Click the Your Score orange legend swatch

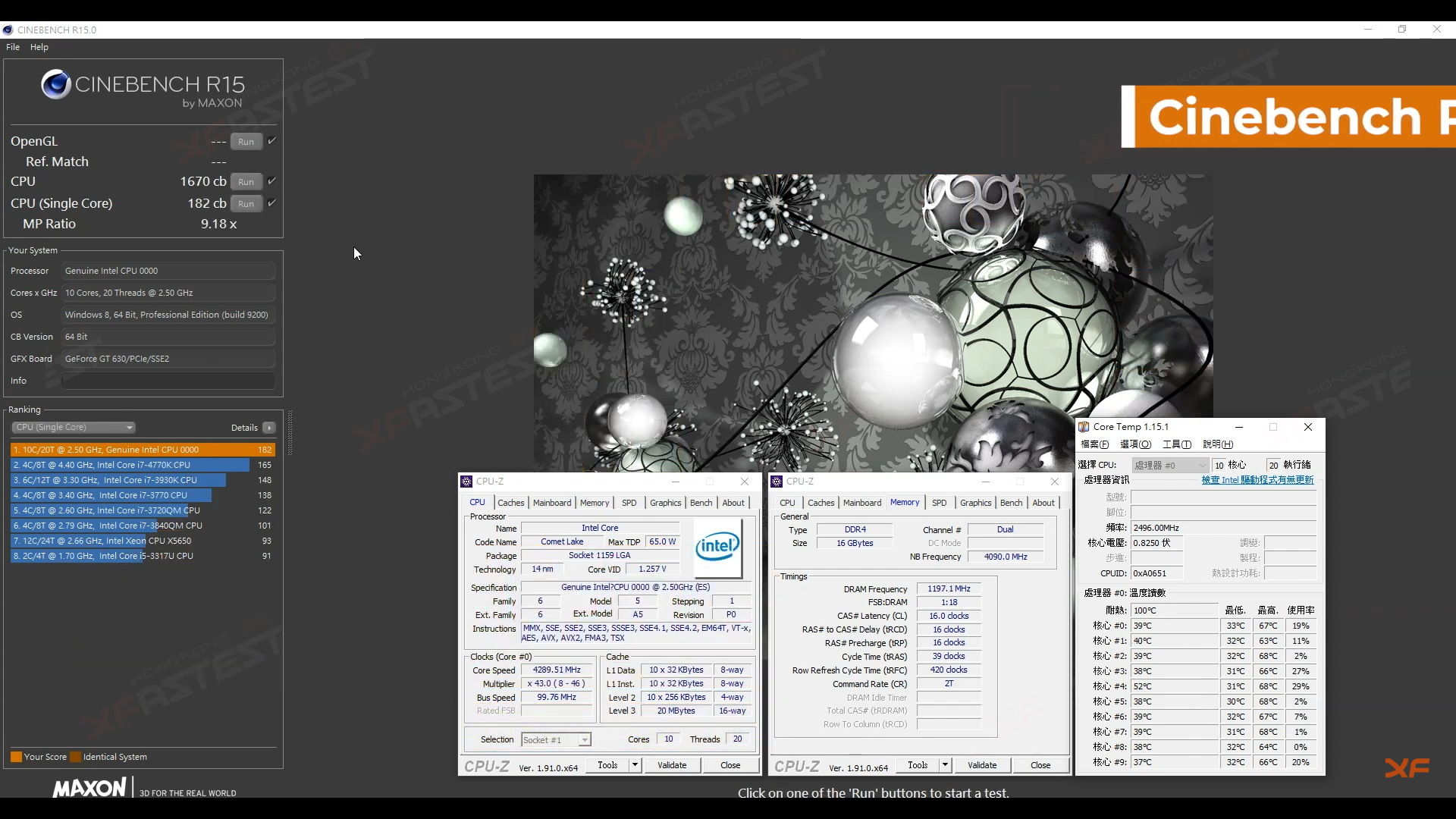pos(16,757)
